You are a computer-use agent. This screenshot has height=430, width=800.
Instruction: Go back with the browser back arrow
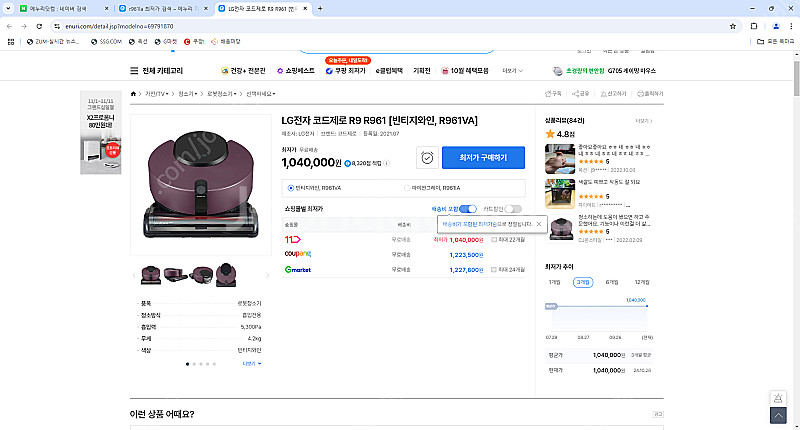point(9,26)
